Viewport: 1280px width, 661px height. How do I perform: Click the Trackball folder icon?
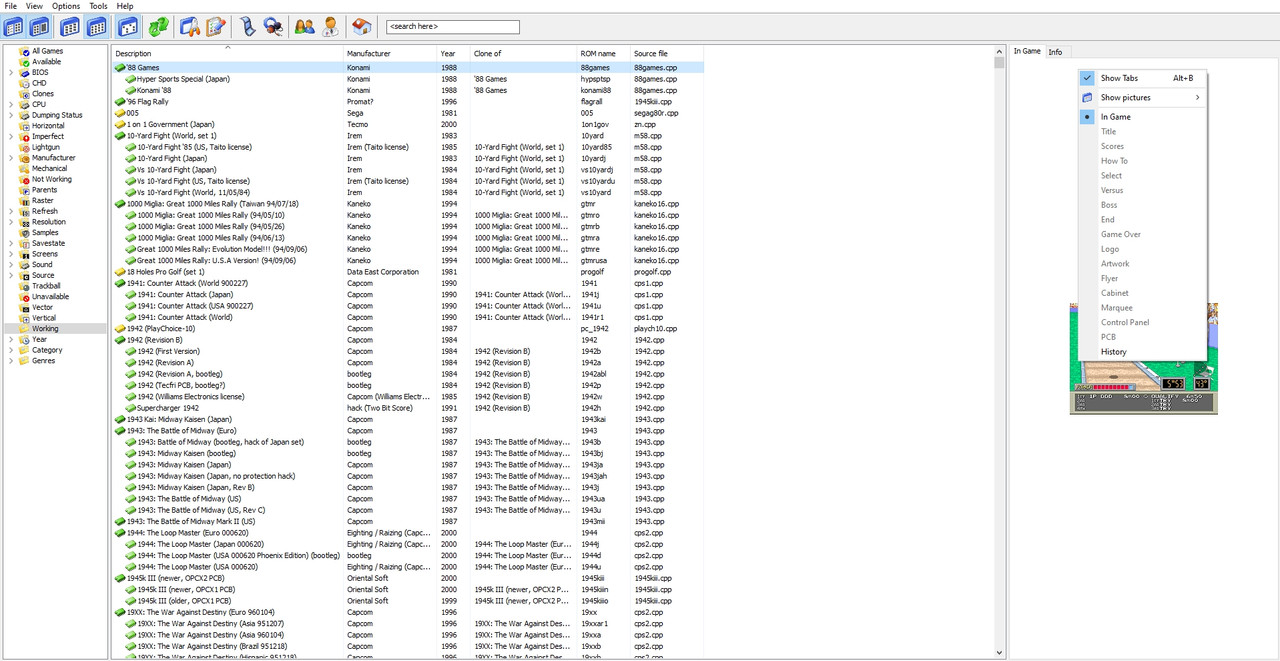coord(24,286)
